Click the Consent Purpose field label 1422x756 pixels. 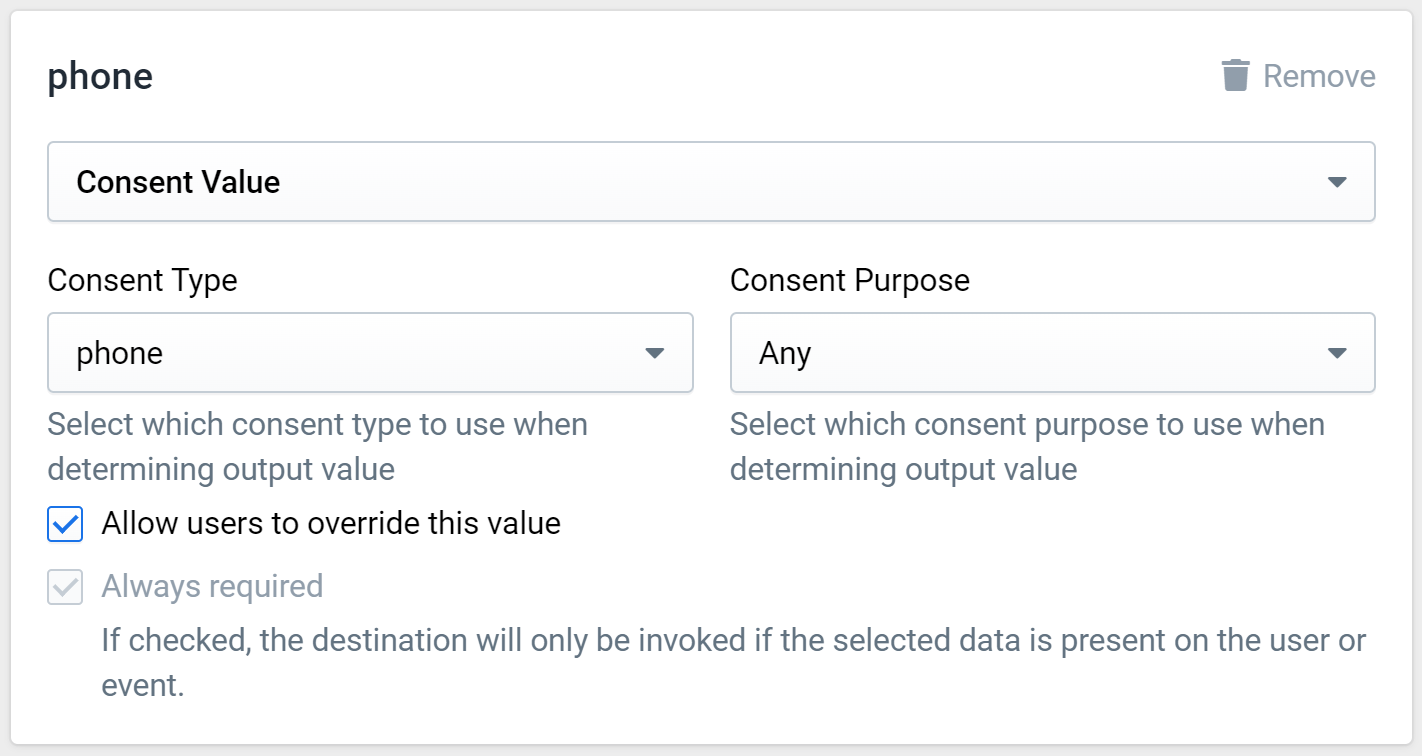(x=850, y=280)
